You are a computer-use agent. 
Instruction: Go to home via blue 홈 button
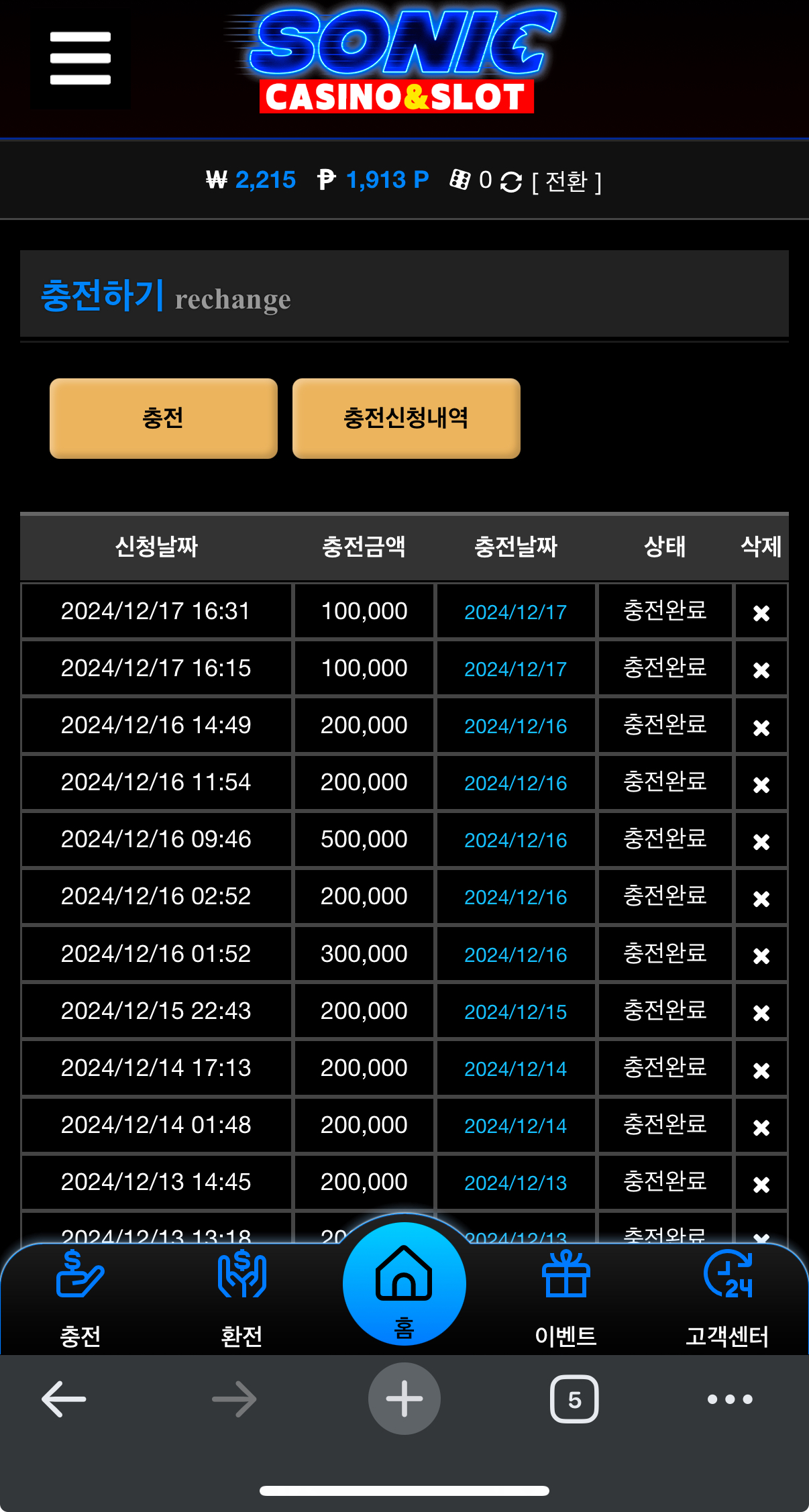pos(404,1284)
